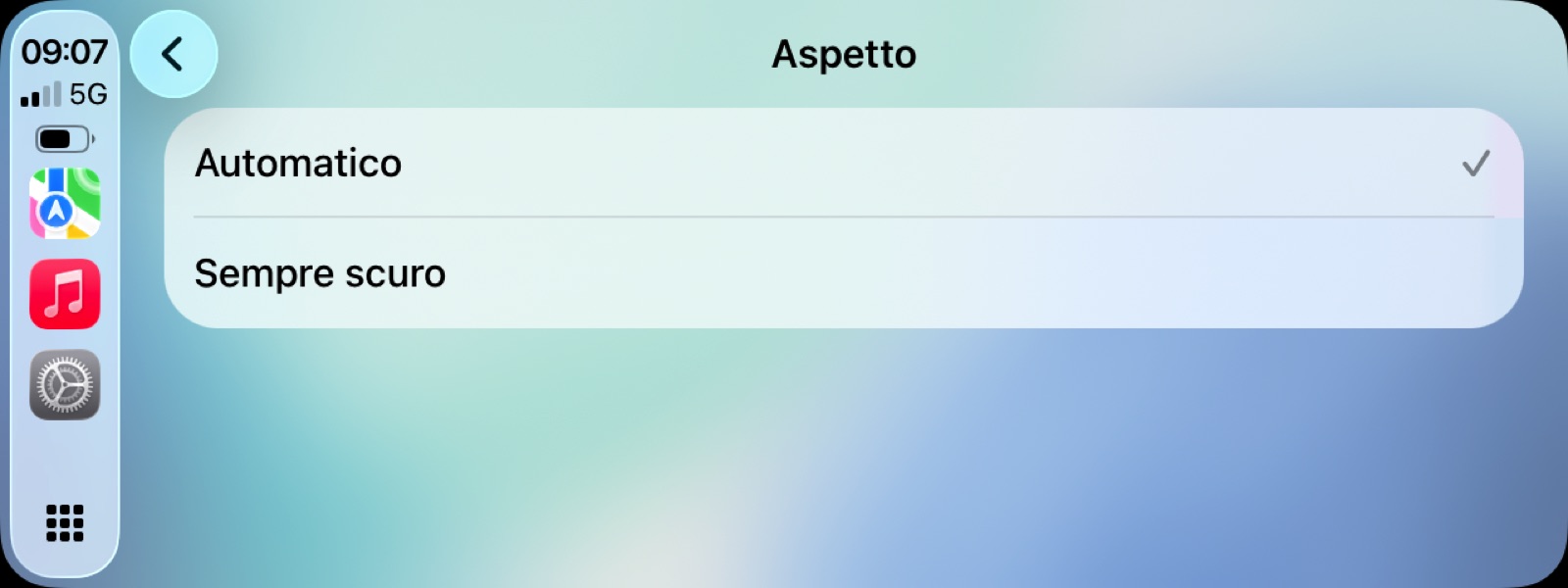Click the battery level indicator
Image resolution: width=1568 pixels, height=588 pixels.
click(x=65, y=139)
